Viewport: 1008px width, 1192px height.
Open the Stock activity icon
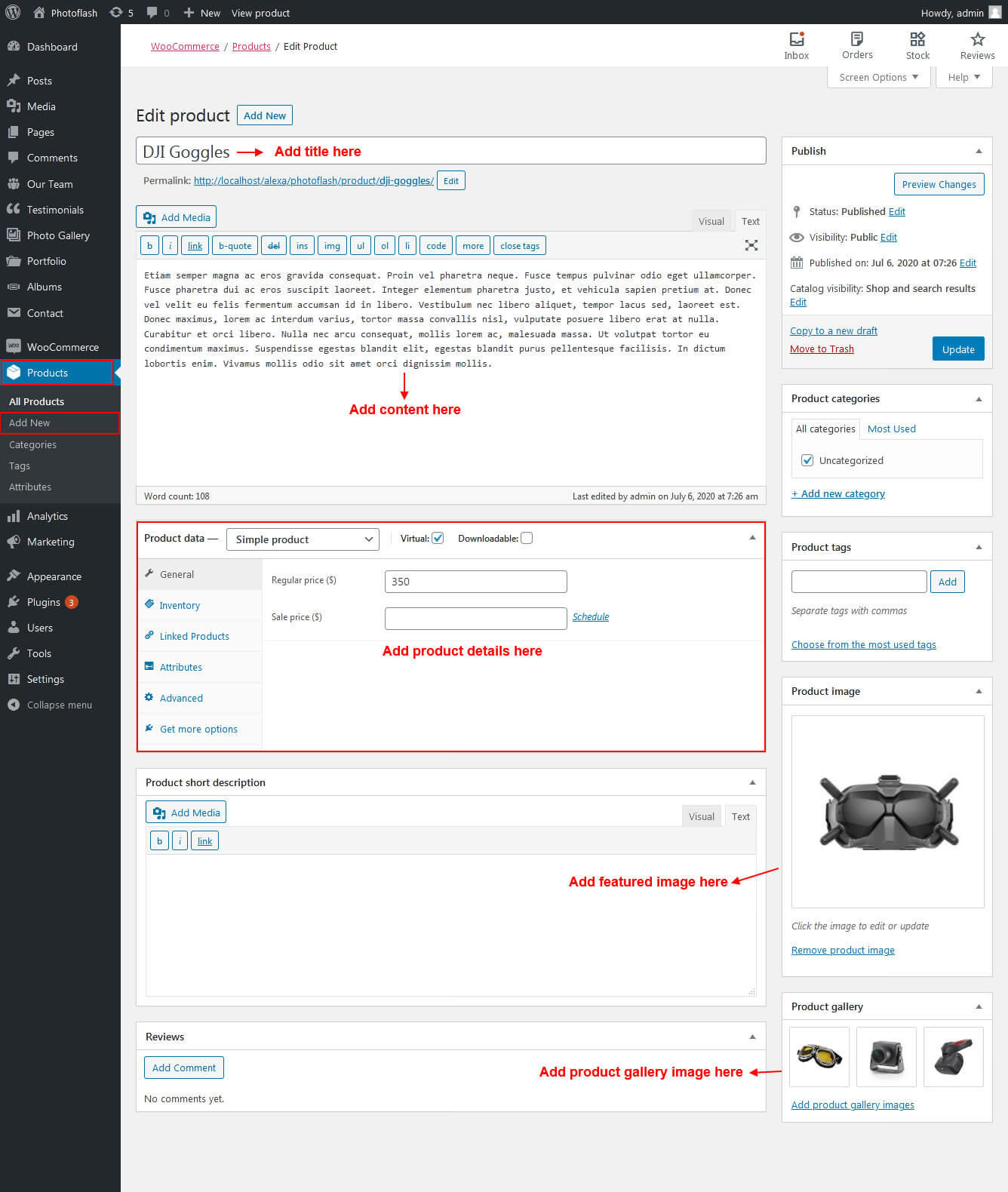[x=917, y=45]
